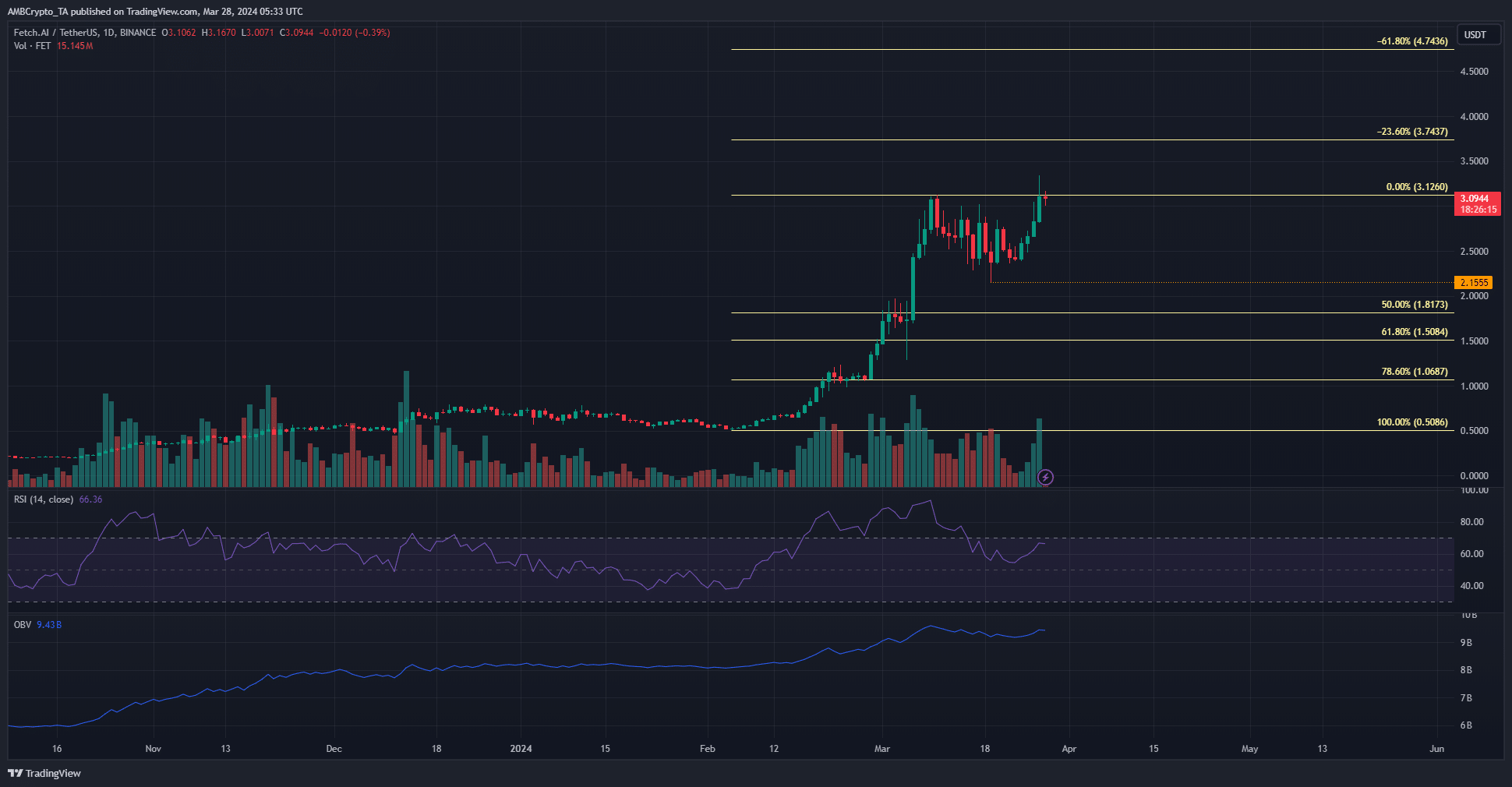The height and width of the screenshot is (787, 1512).
Task: Click the May label on time axis
Action: pos(1249,749)
